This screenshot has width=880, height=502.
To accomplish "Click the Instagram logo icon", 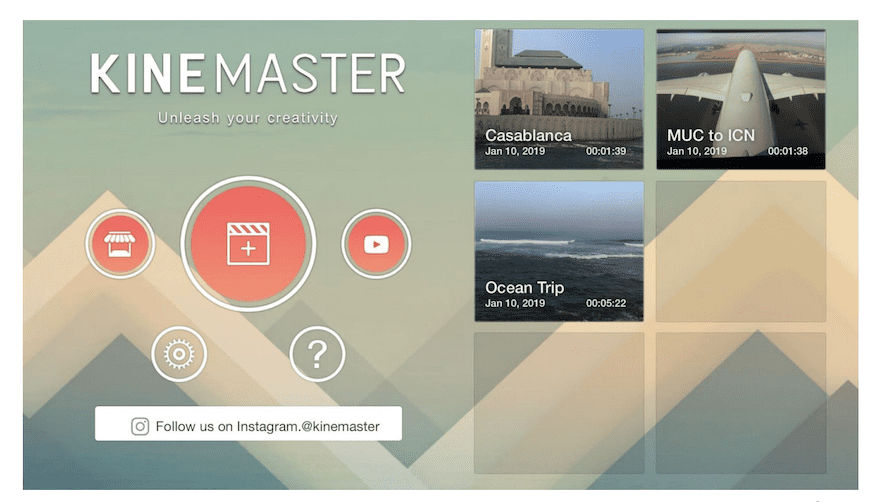I will pos(140,426).
